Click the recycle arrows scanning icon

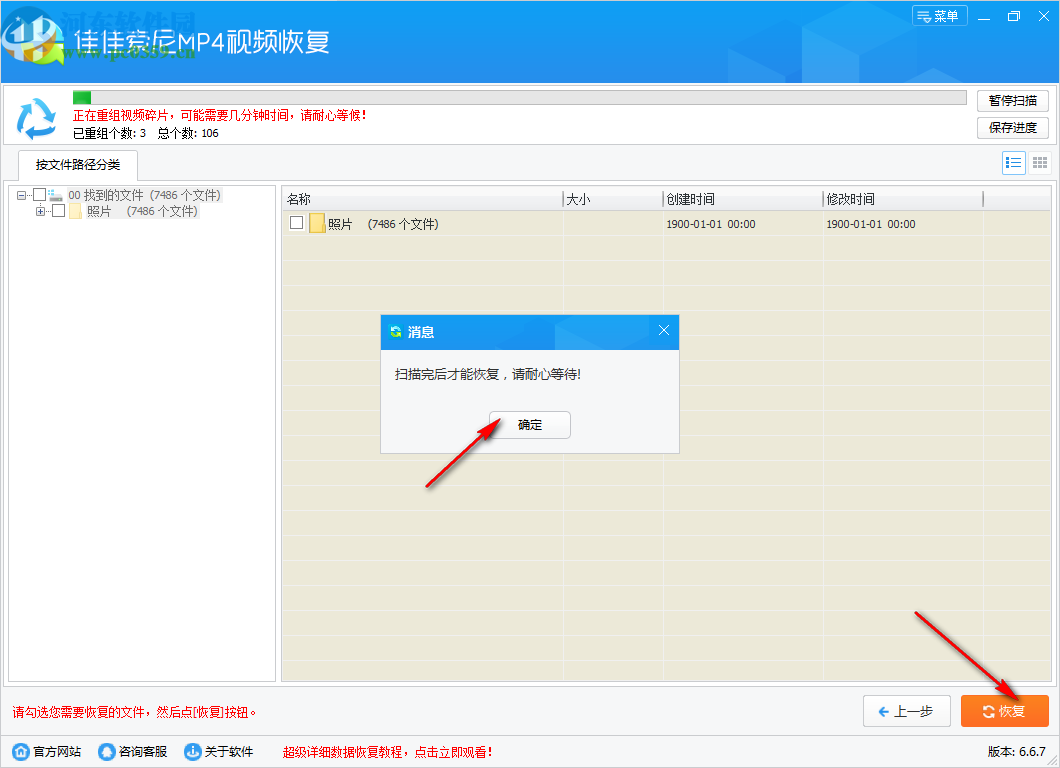pyautogui.click(x=37, y=118)
